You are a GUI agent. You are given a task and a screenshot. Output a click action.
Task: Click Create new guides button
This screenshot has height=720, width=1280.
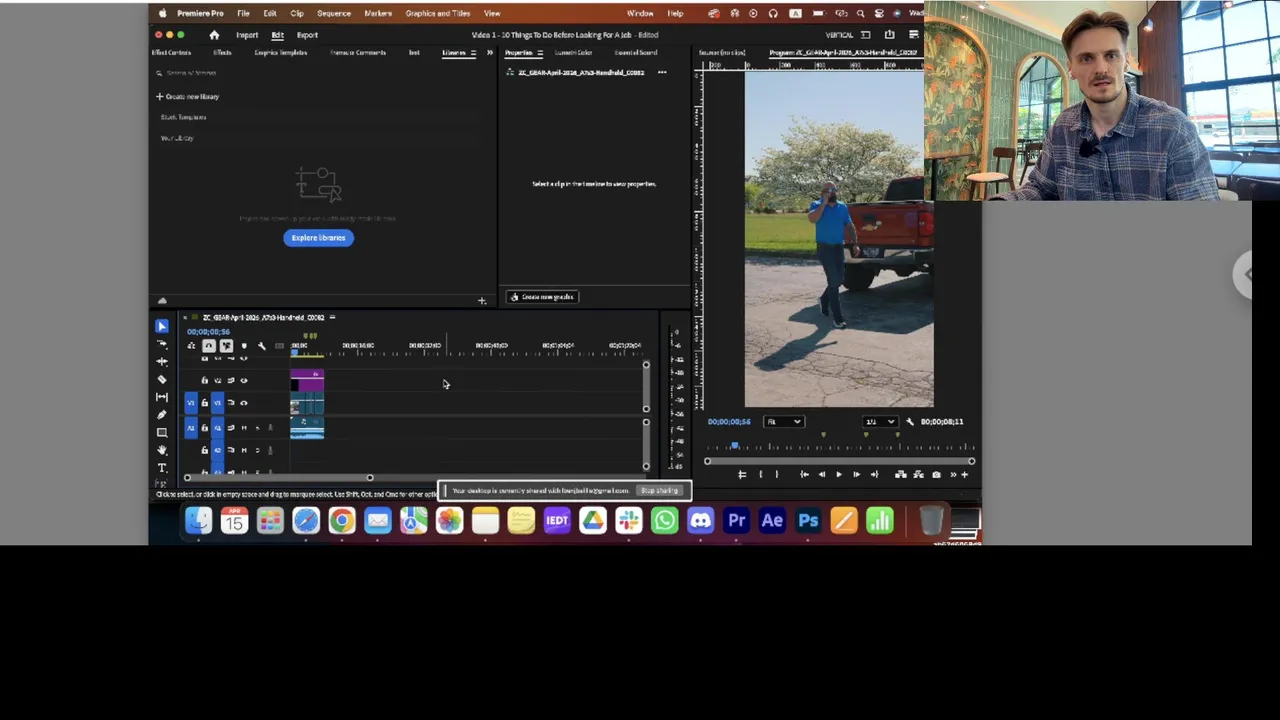coord(543,297)
